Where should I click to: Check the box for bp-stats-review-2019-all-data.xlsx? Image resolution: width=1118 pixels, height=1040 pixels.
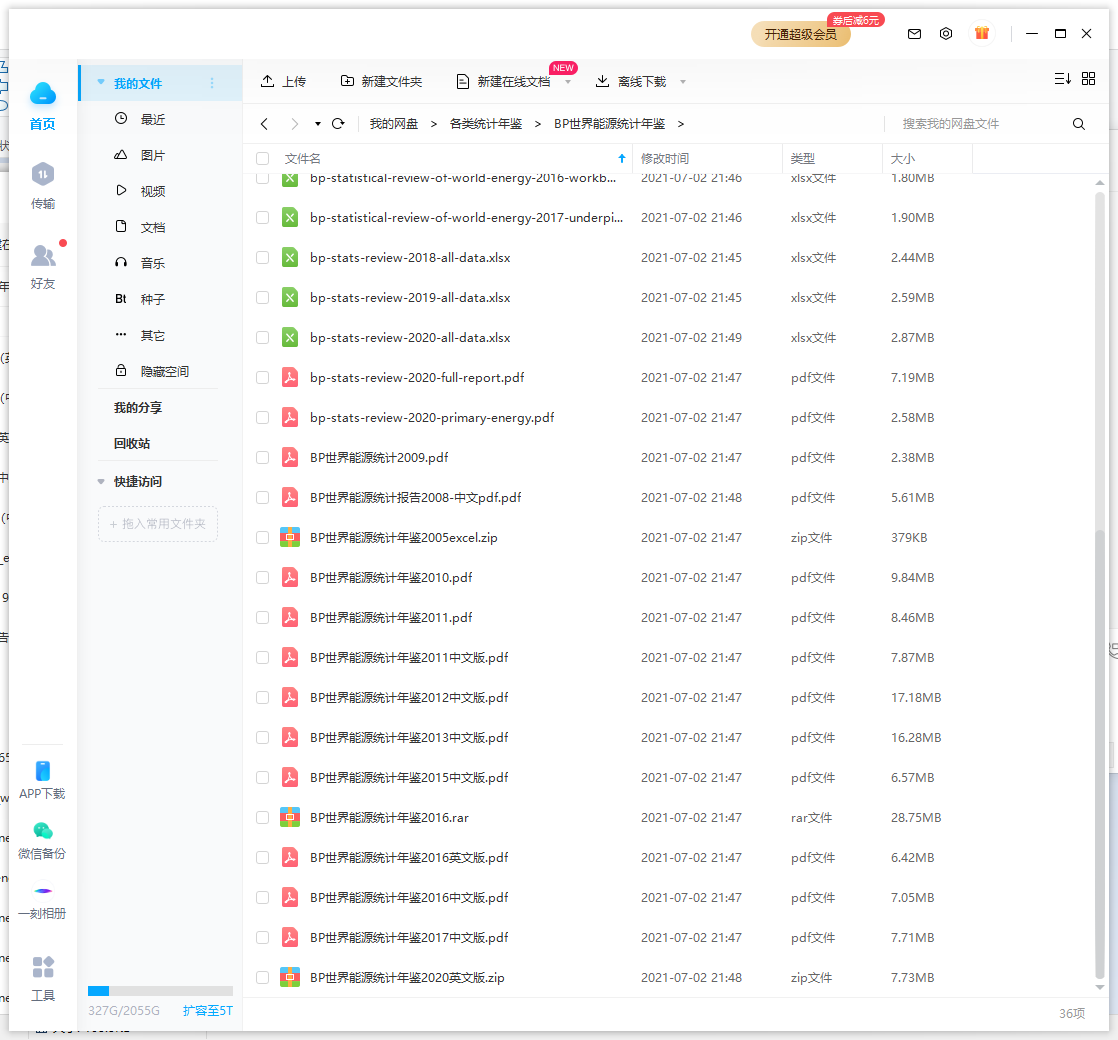[x=262, y=297]
